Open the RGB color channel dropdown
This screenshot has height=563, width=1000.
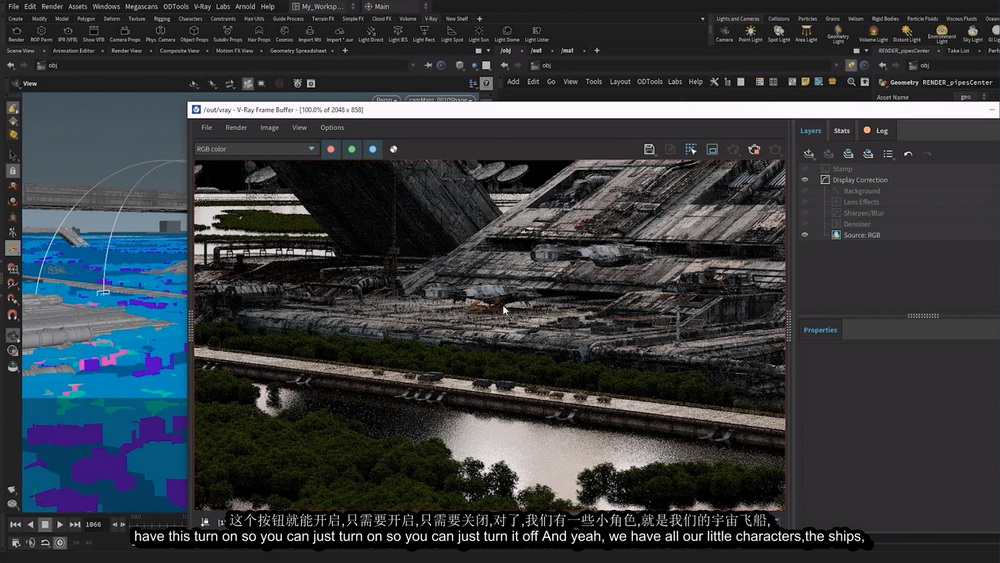pos(256,149)
